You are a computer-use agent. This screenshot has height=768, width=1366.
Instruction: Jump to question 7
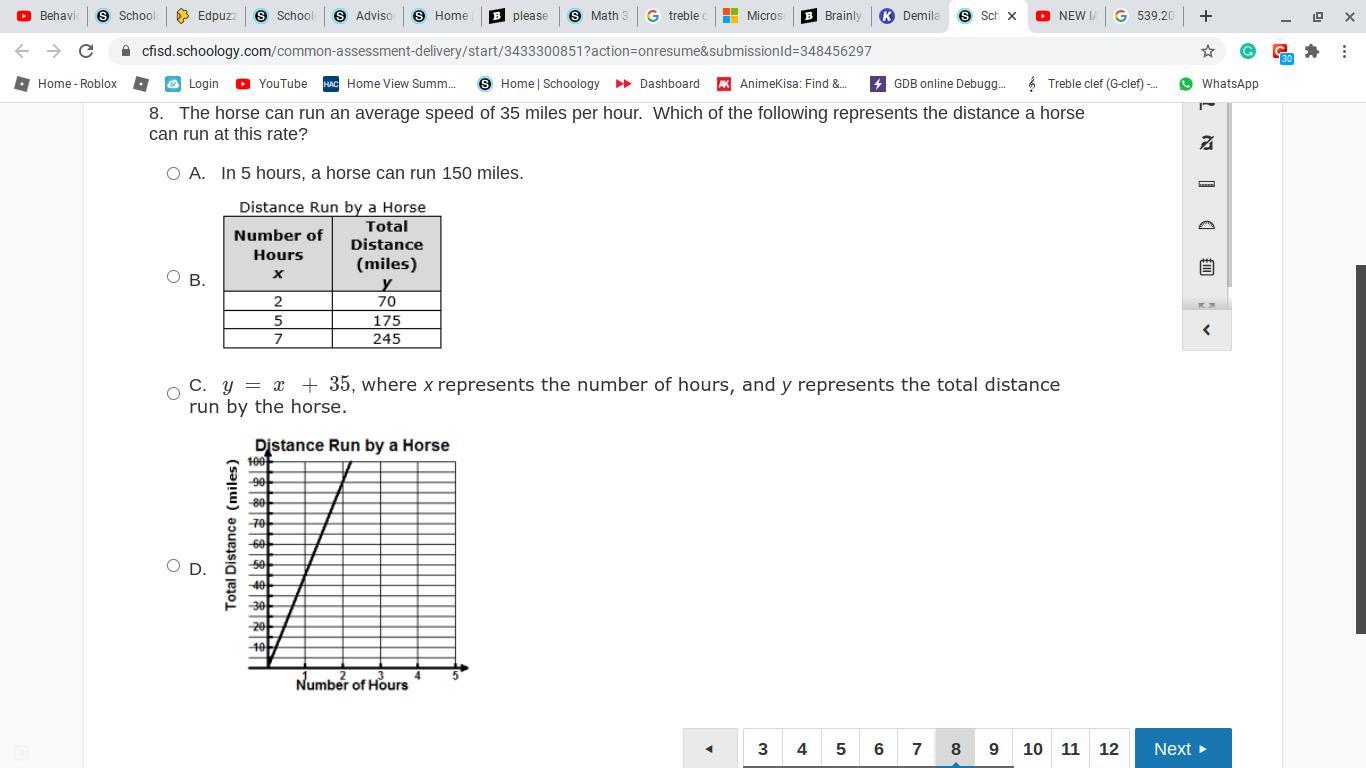(917, 748)
